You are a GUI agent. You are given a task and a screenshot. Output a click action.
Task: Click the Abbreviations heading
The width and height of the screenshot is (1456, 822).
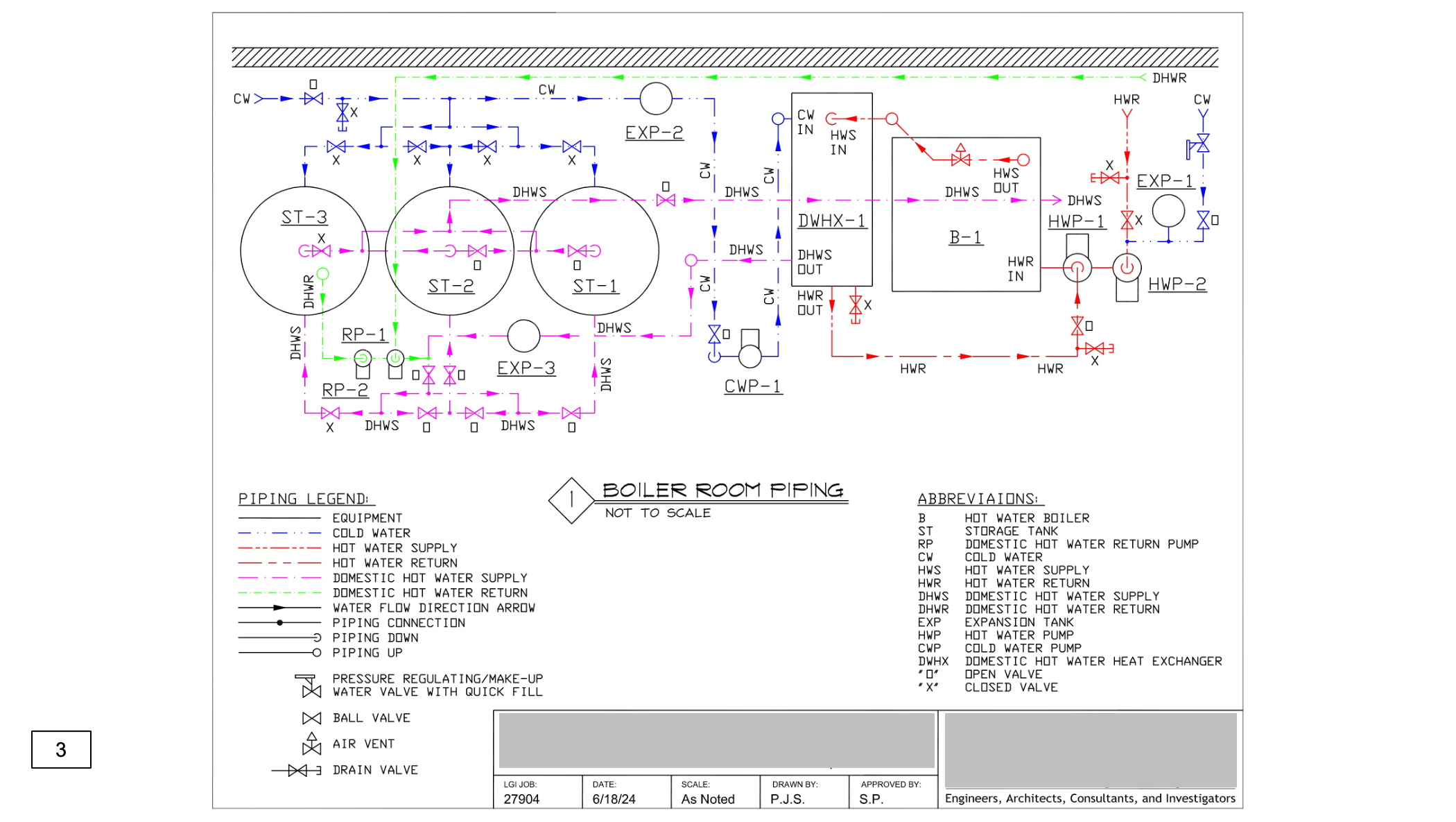point(978,499)
